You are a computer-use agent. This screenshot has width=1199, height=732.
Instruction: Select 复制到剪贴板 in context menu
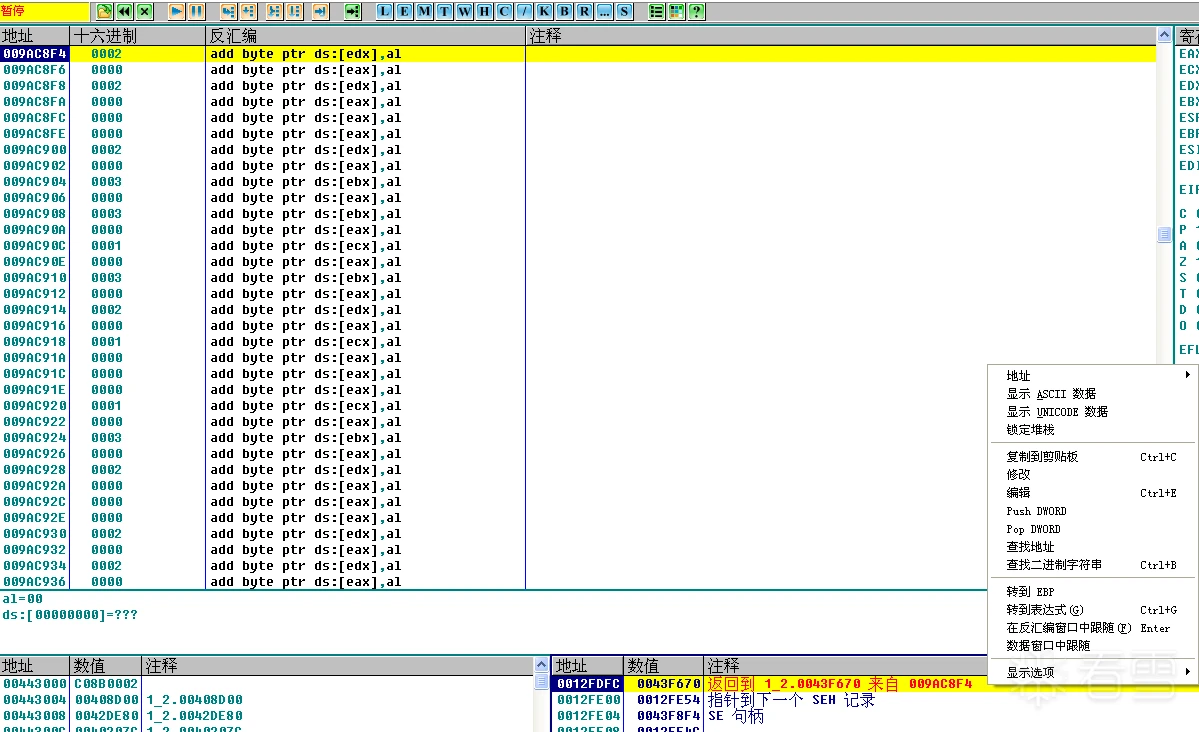(1042, 456)
